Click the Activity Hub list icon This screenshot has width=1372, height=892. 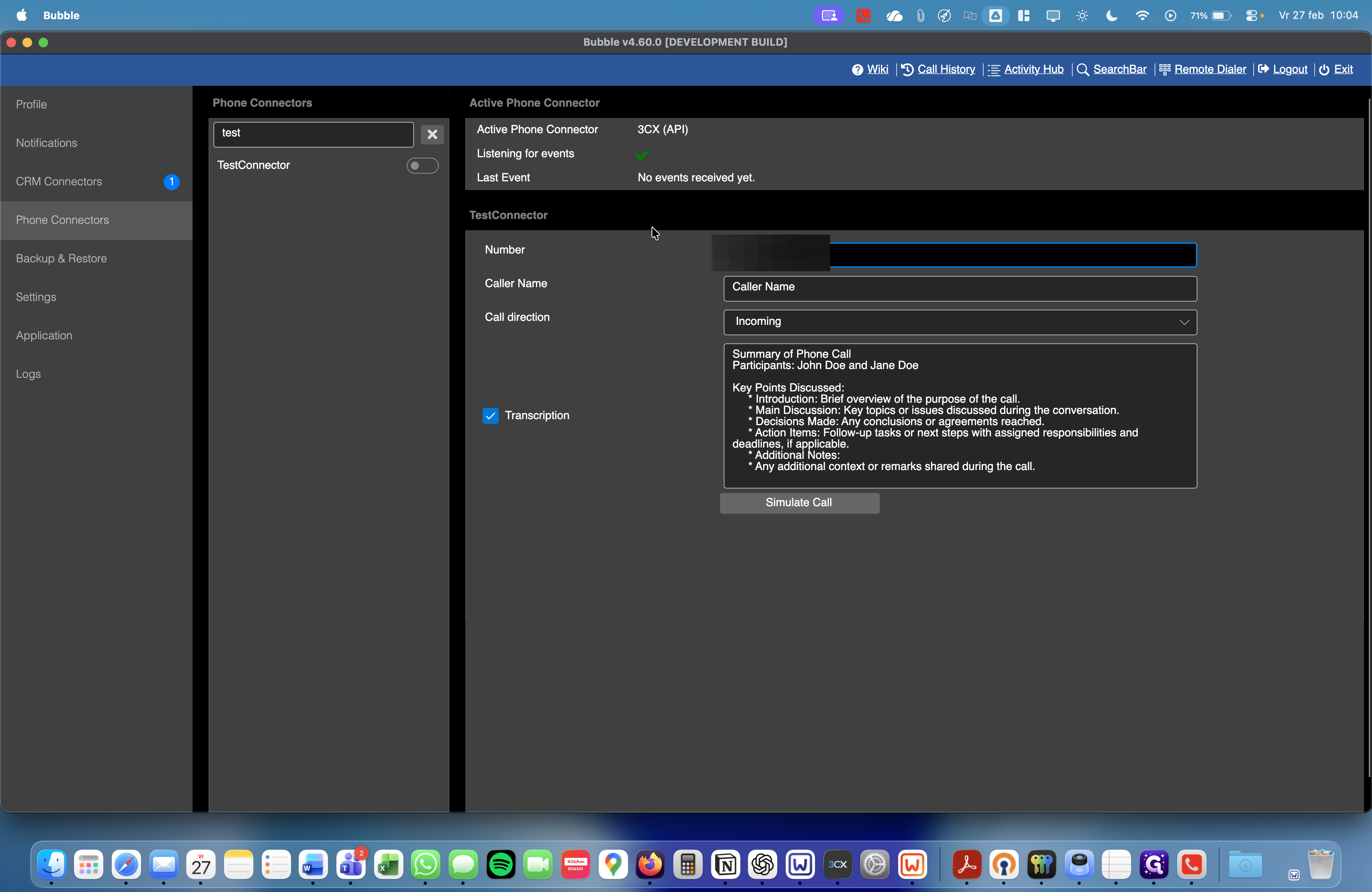(x=994, y=70)
